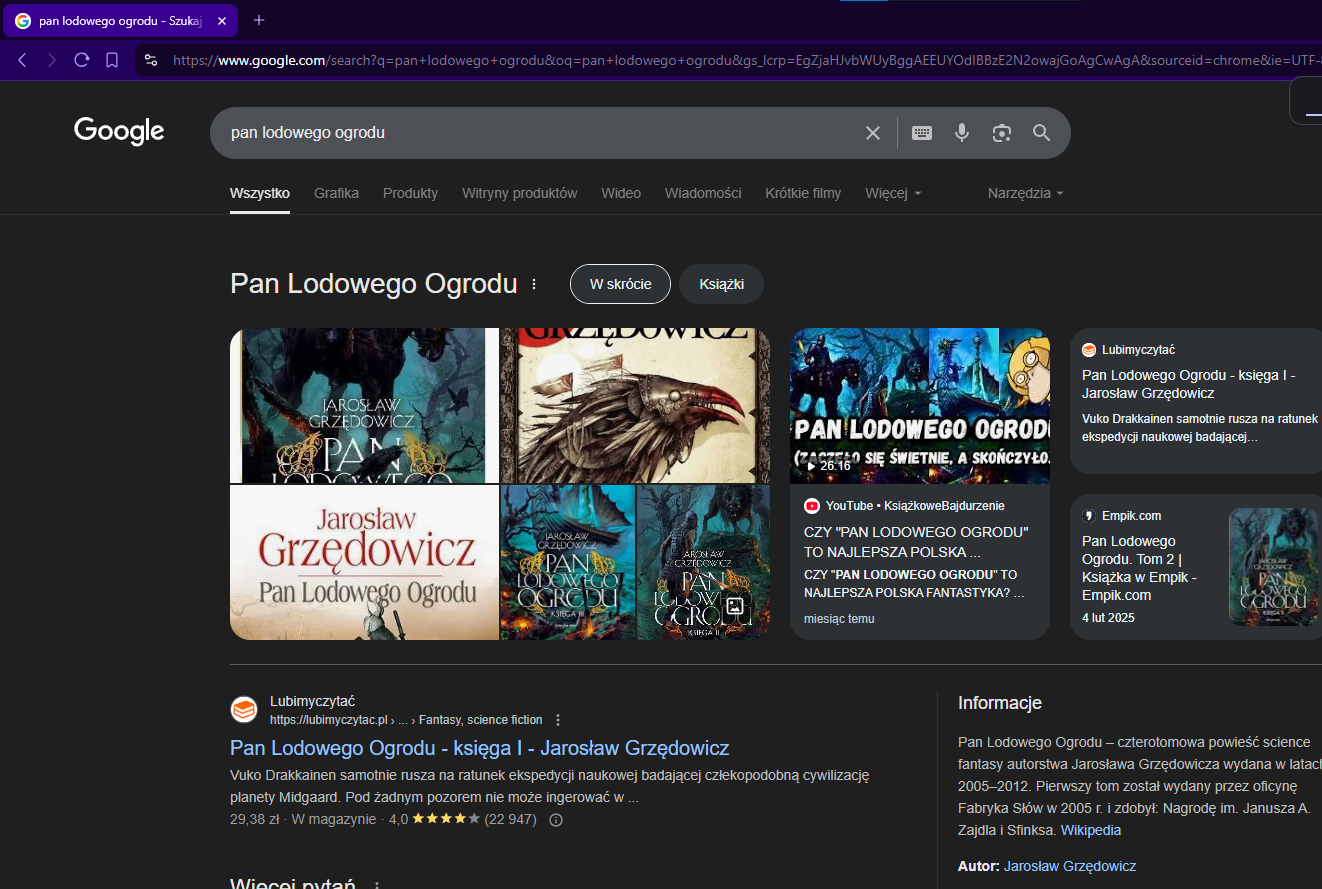Open the raven with red beak cover thumbnail
This screenshot has width=1322, height=889.
click(x=635, y=406)
